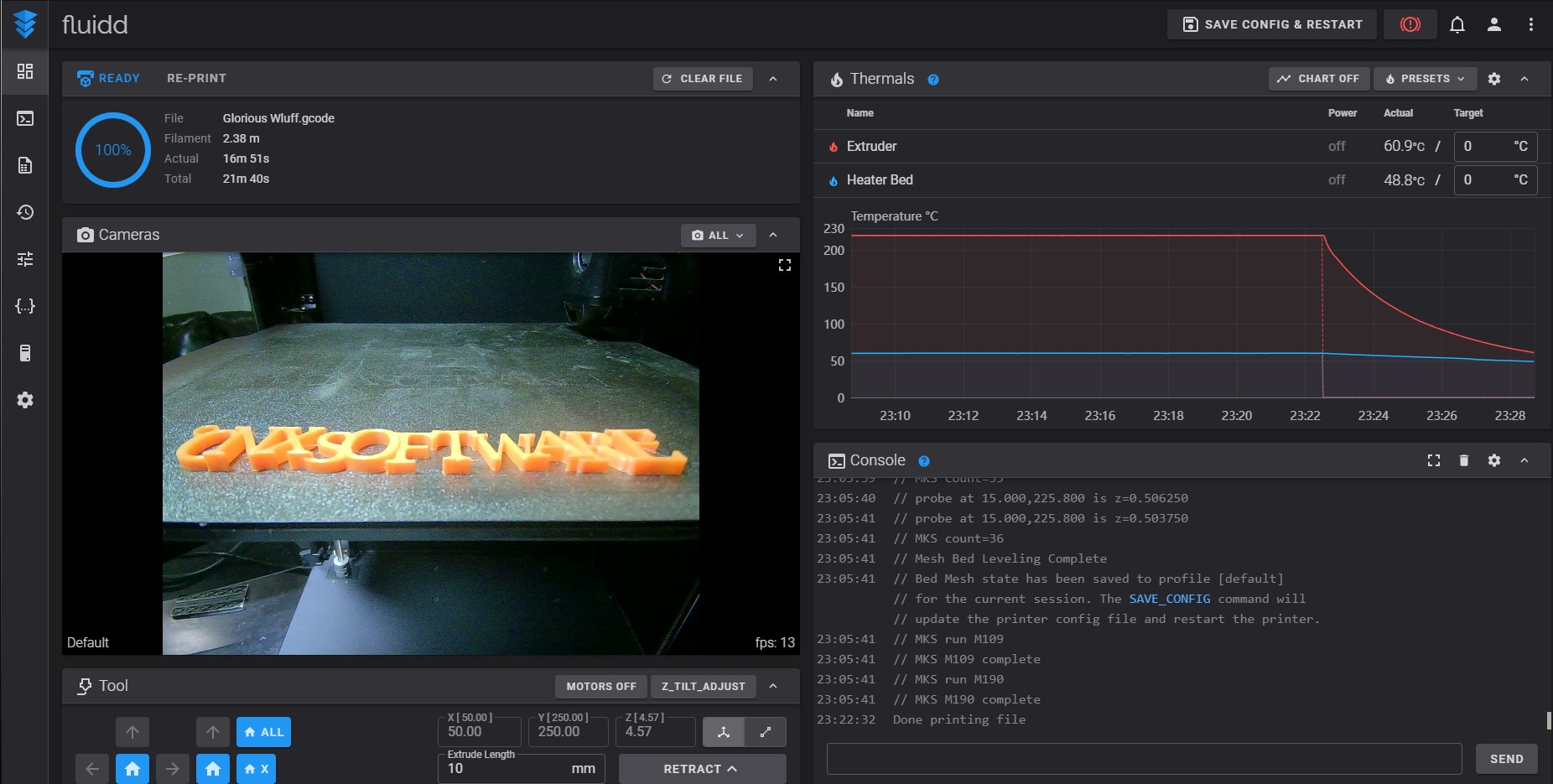
Task: Open the notifications bell
Action: click(1457, 24)
